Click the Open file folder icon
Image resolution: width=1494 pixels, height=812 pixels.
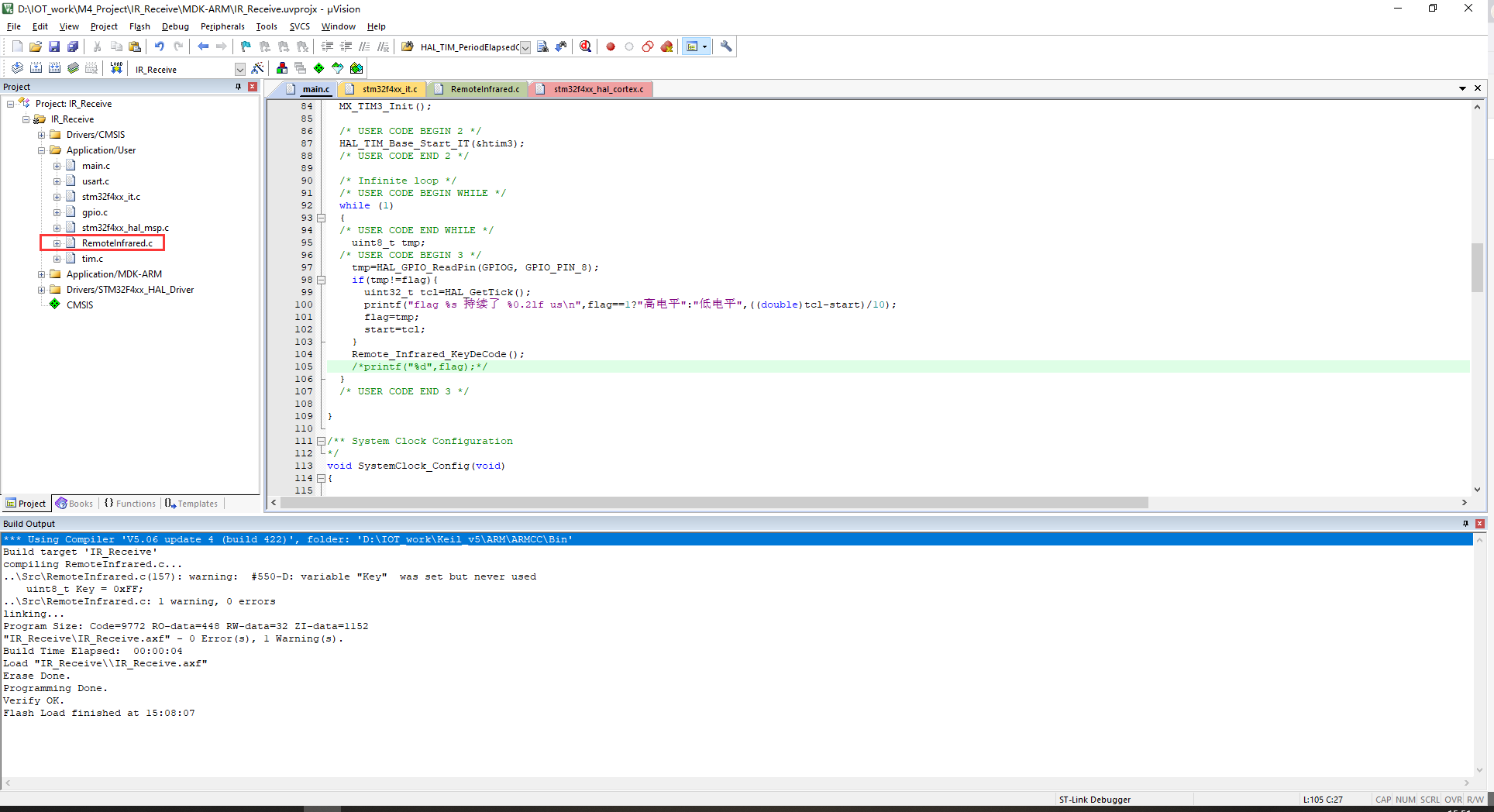point(36,46)
